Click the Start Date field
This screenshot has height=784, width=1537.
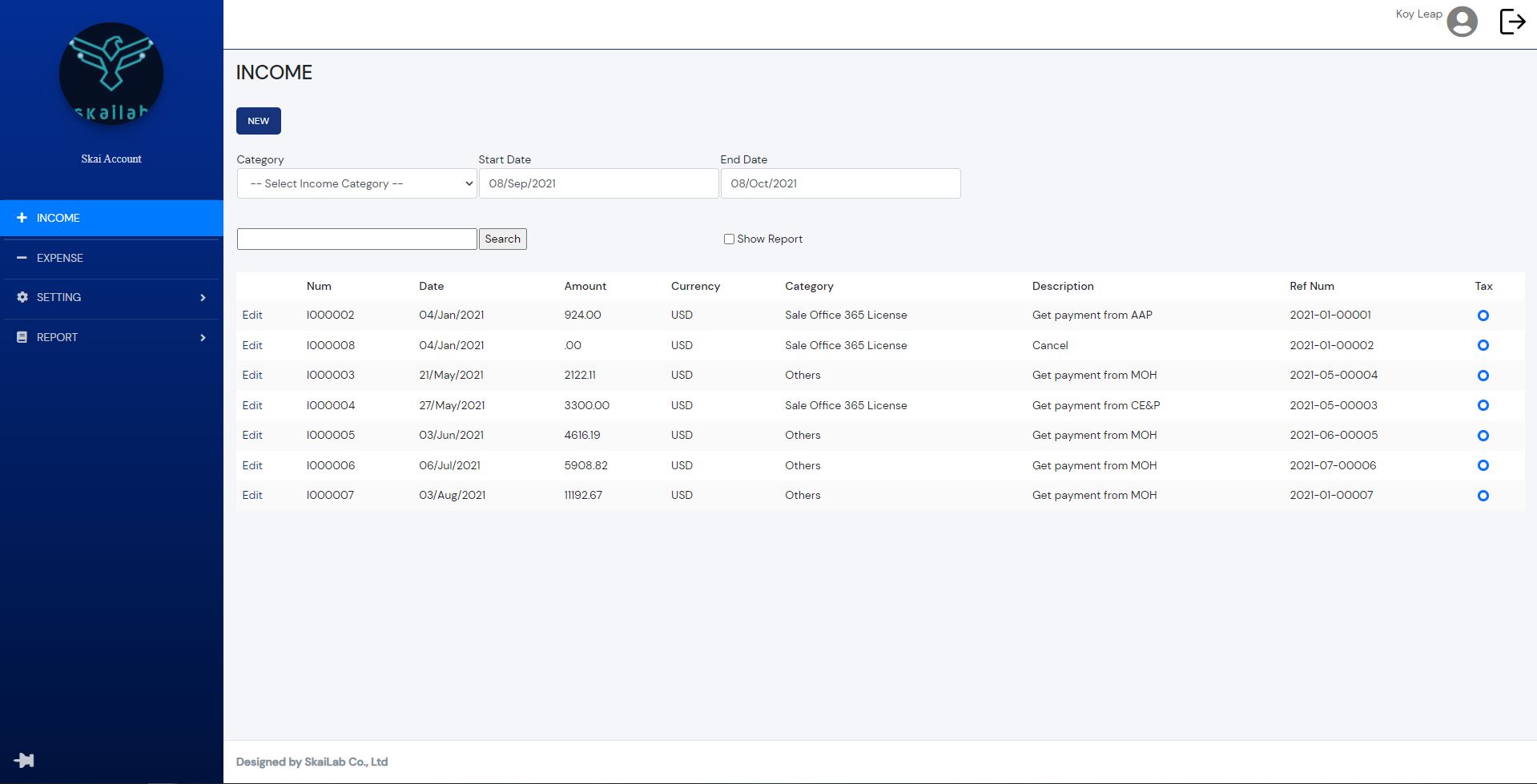coord(598,183)
